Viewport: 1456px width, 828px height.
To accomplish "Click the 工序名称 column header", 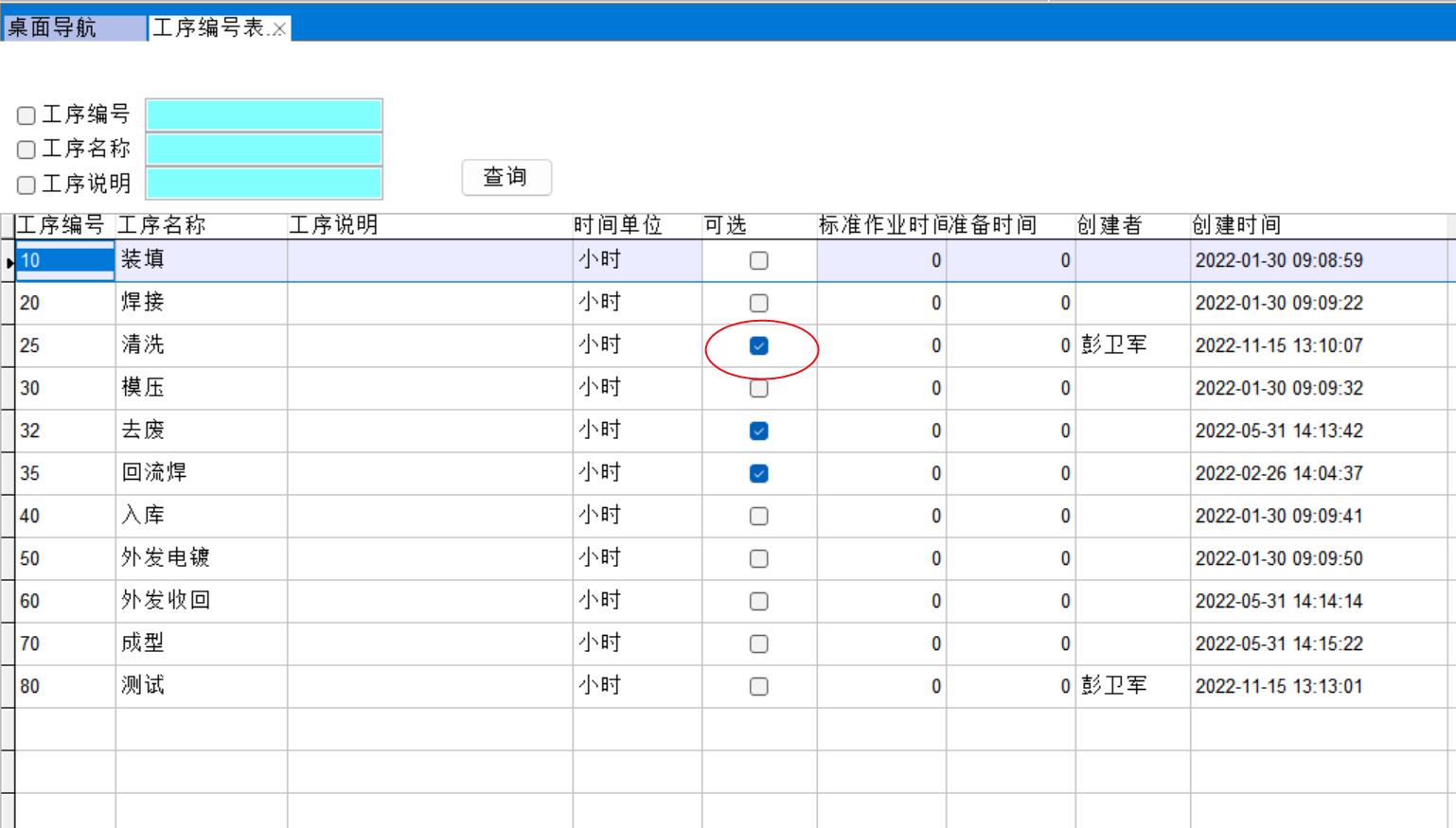I will tap(161, 225).
